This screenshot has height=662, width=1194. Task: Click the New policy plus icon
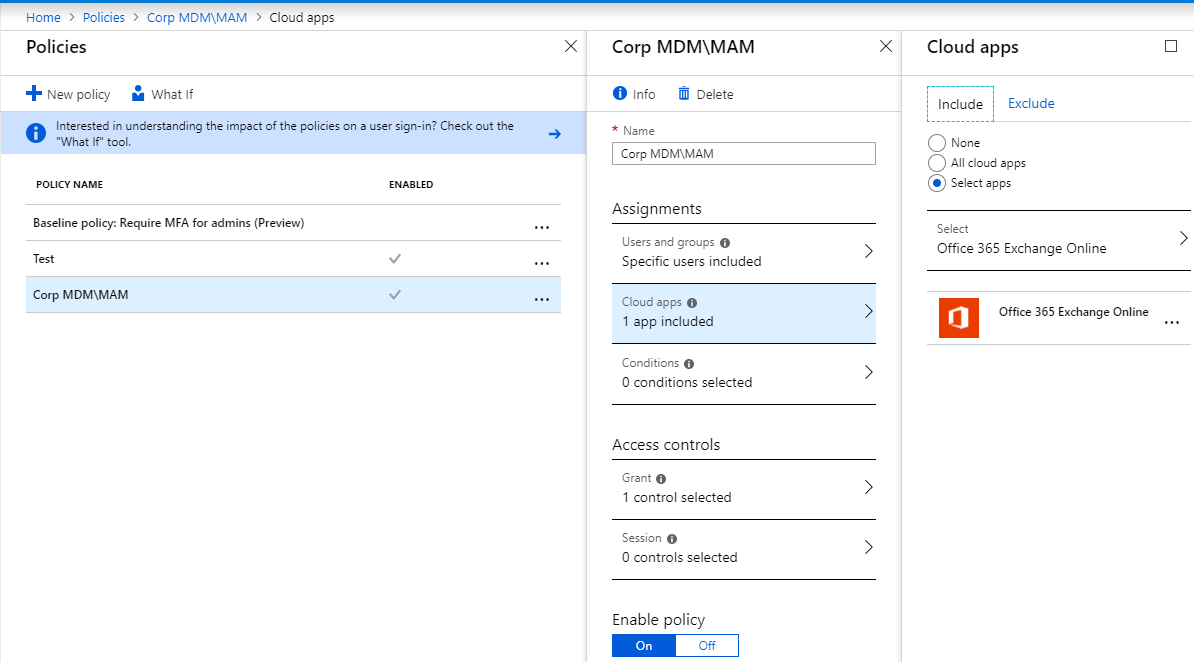click(x=34, y=94)
